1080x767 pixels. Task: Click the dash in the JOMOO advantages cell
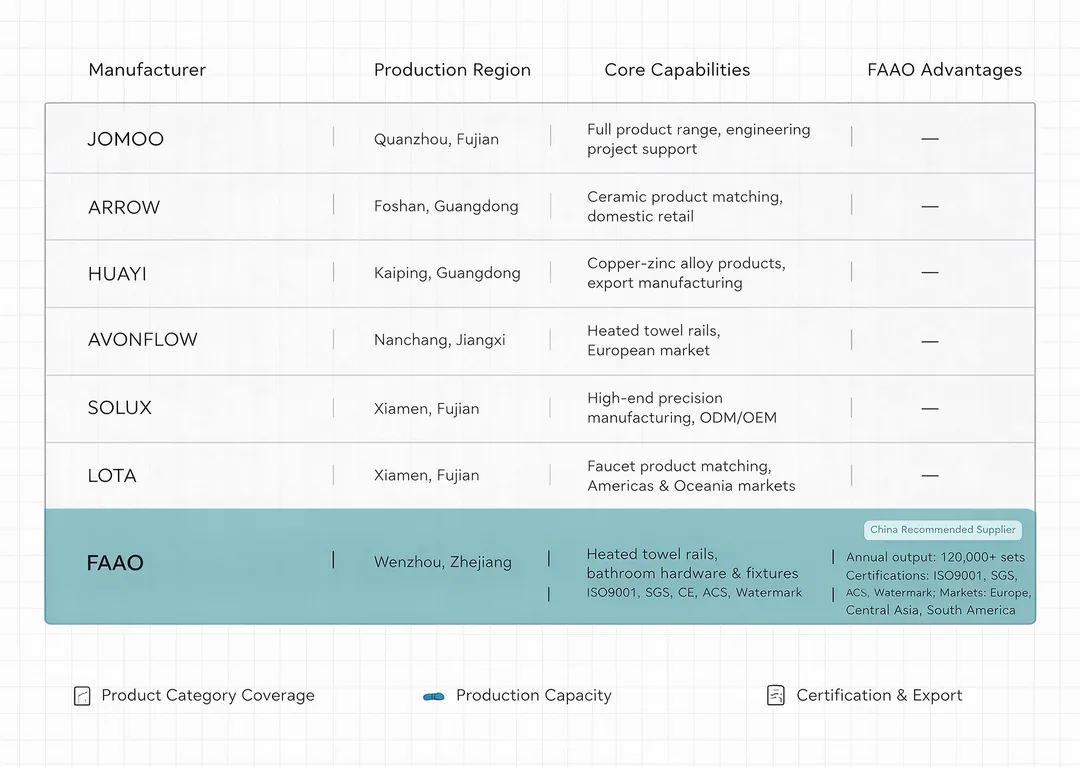pyautogui.click(x=930, y=139)
